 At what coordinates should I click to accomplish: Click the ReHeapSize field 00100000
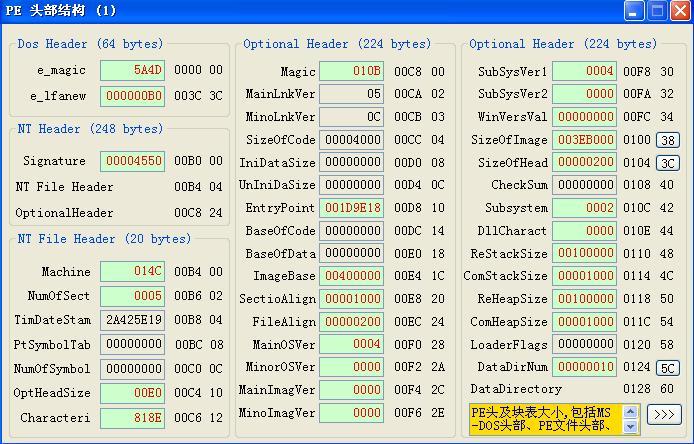coord(584,299)
